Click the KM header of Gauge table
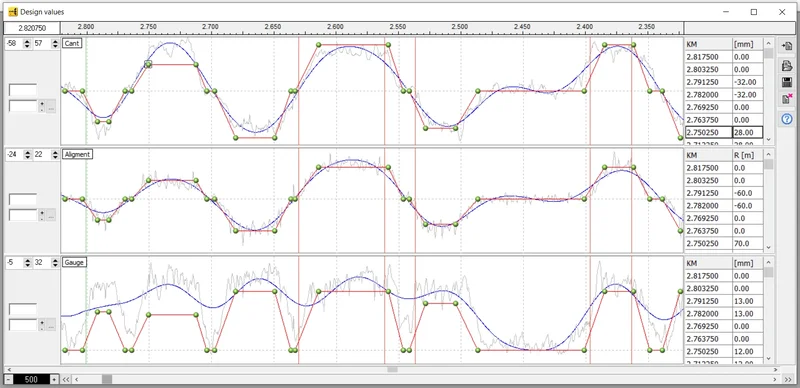The height and width of the screenshot is (388, 800). [x=708, y=263]
